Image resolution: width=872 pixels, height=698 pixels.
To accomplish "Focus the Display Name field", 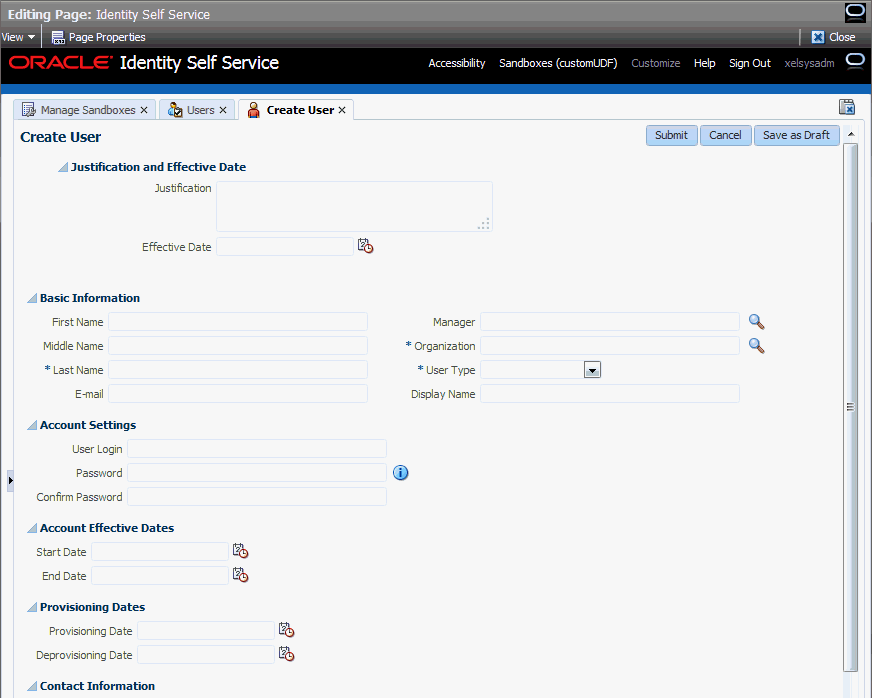I will coord(610,393).
